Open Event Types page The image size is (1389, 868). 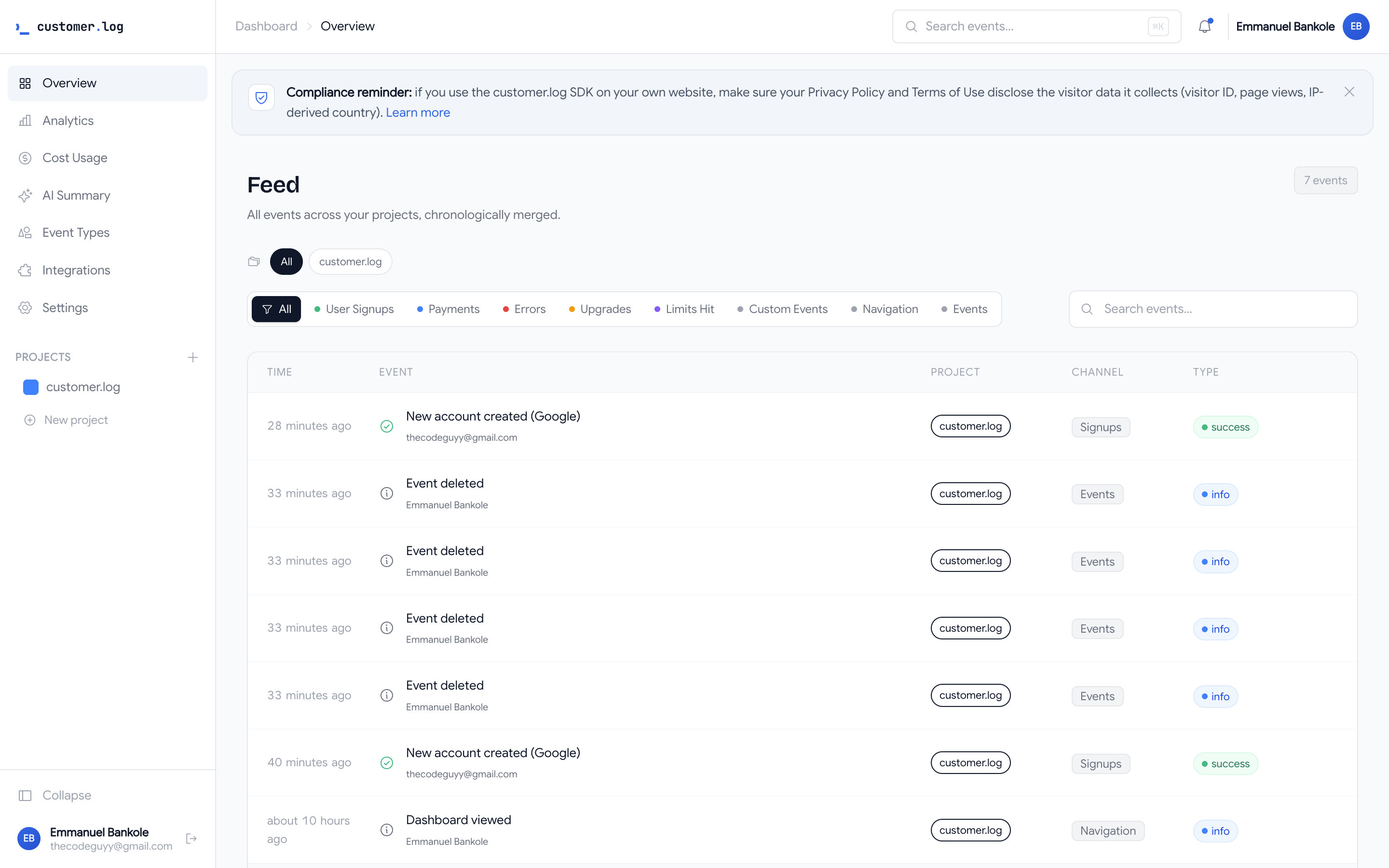[x=108, y=232]
